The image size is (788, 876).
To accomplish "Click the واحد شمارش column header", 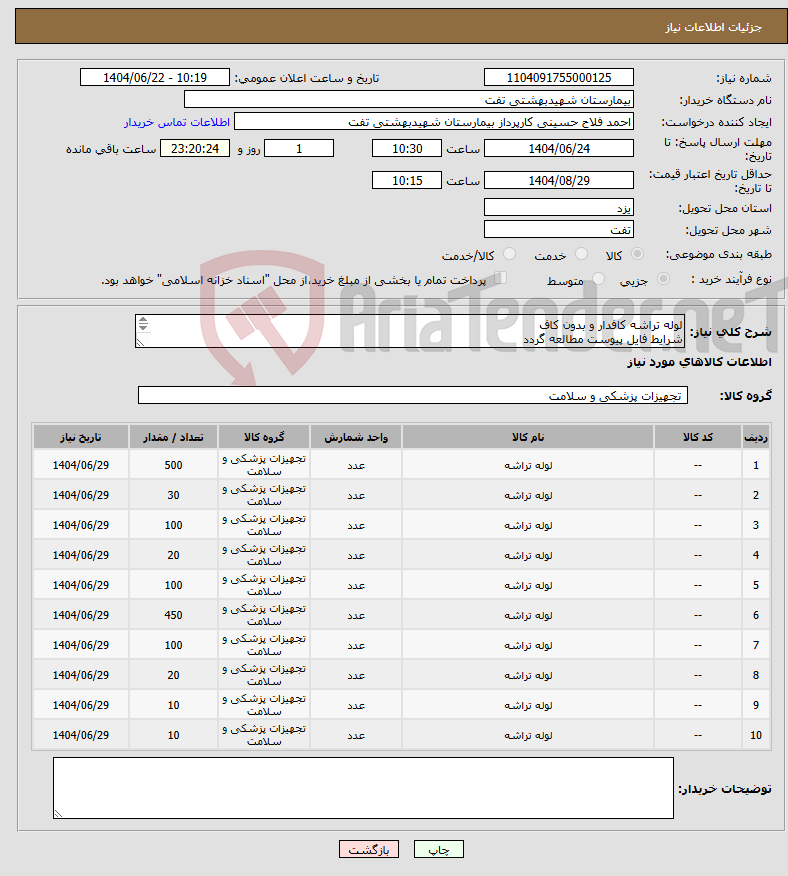I will click(356, 437).
